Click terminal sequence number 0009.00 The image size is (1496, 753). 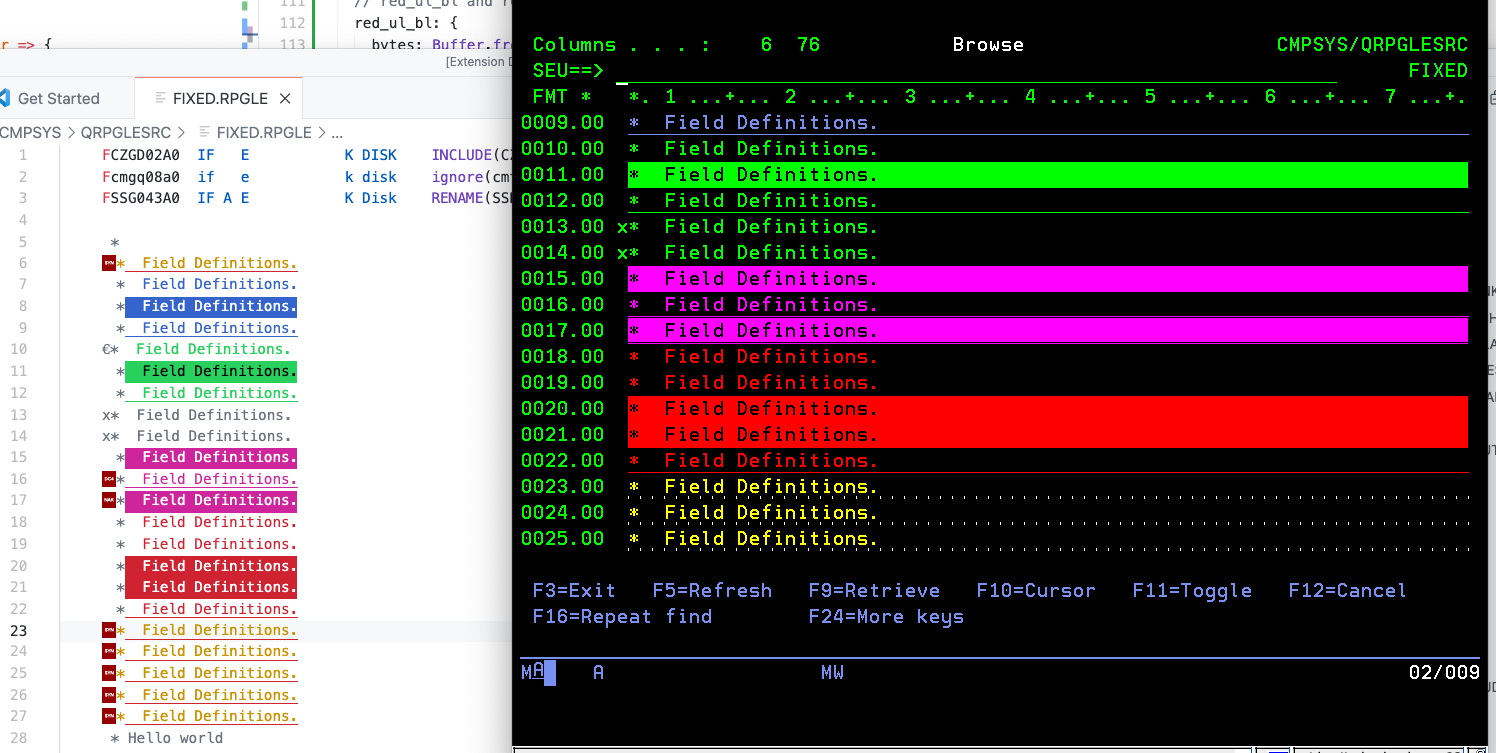click(x=563, y=123)
